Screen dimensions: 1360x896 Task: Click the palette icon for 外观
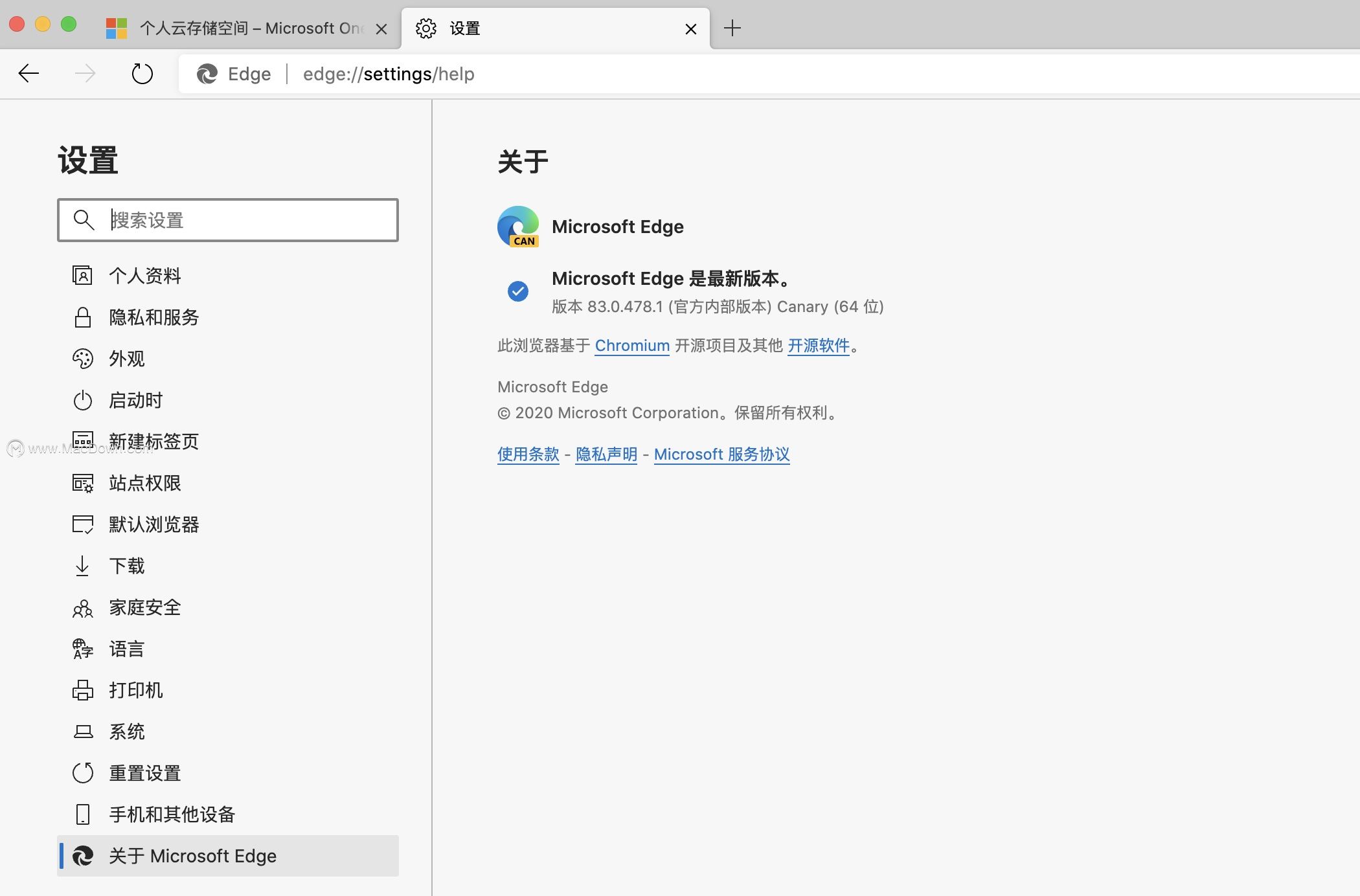click(x=82, y=359)
